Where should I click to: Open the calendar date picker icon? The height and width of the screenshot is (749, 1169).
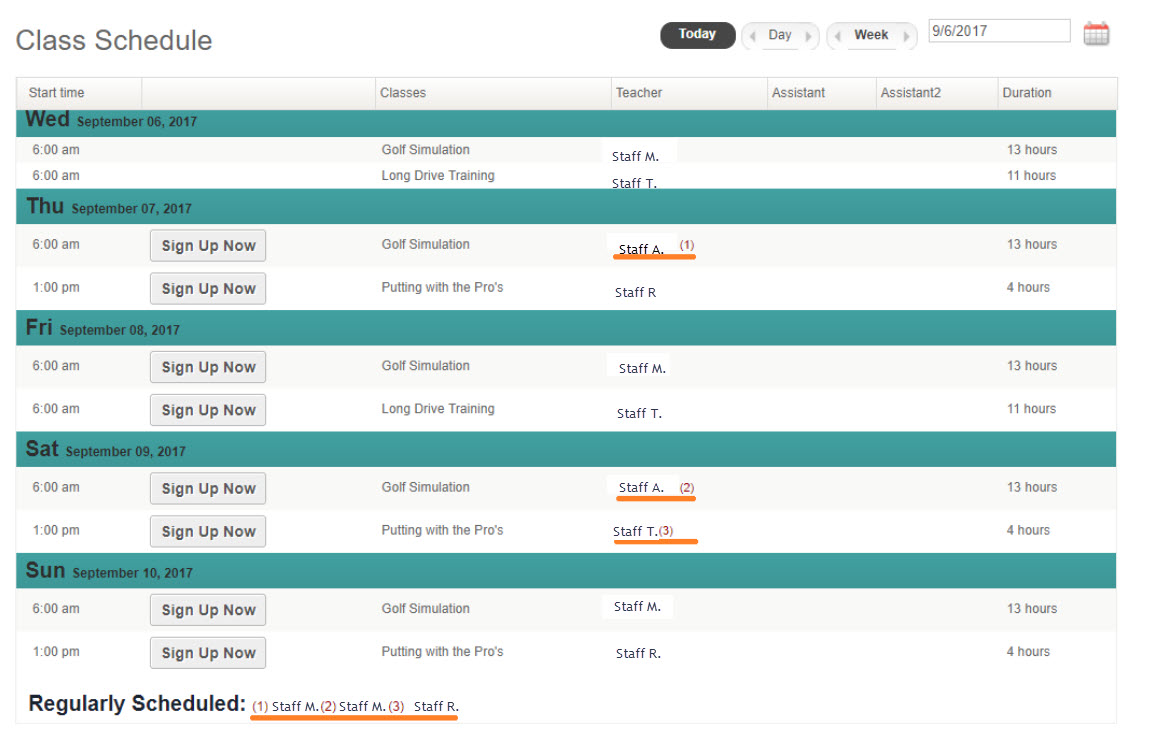point(1096,32)
